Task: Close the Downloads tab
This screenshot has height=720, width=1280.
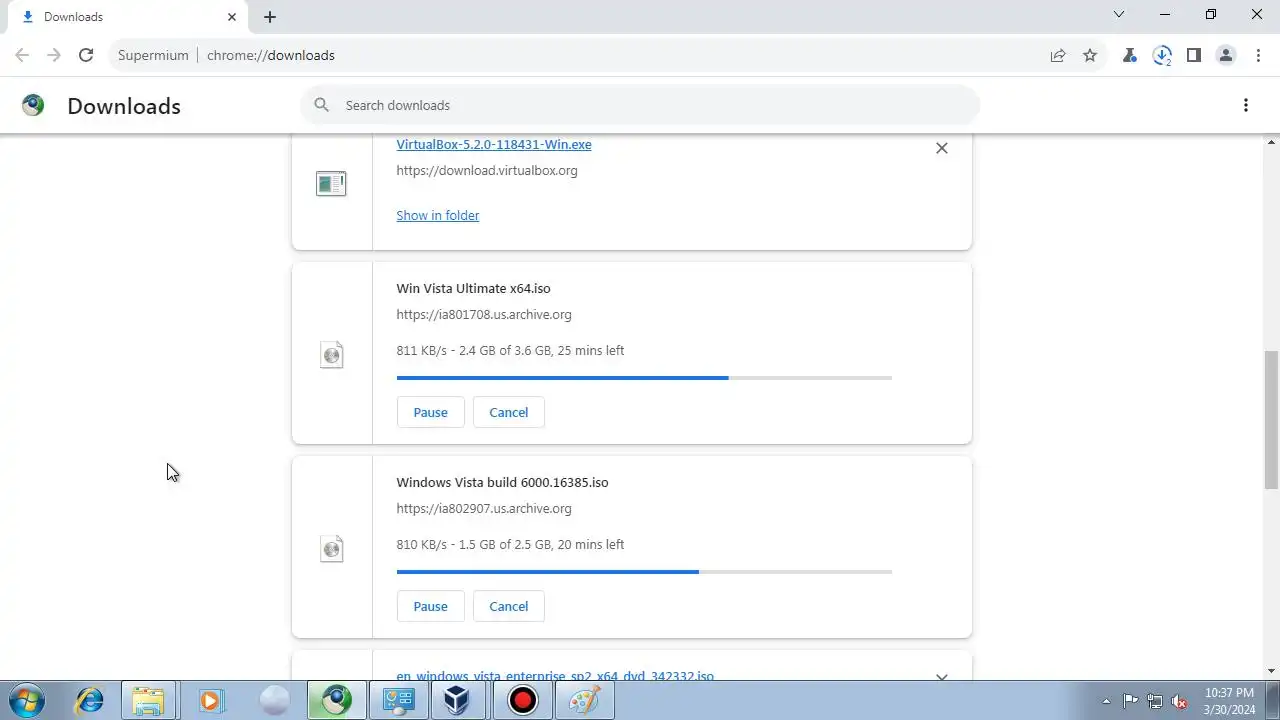Action: point(232,17)
